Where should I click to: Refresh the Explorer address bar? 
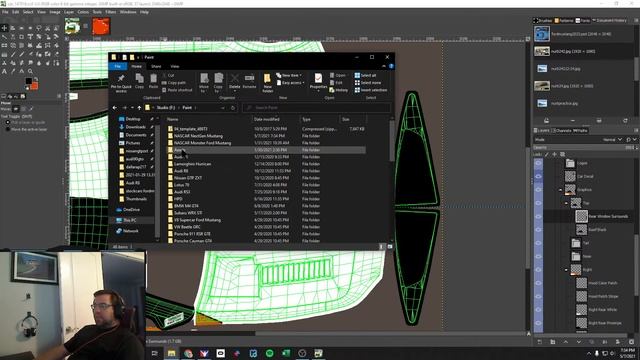233,108
